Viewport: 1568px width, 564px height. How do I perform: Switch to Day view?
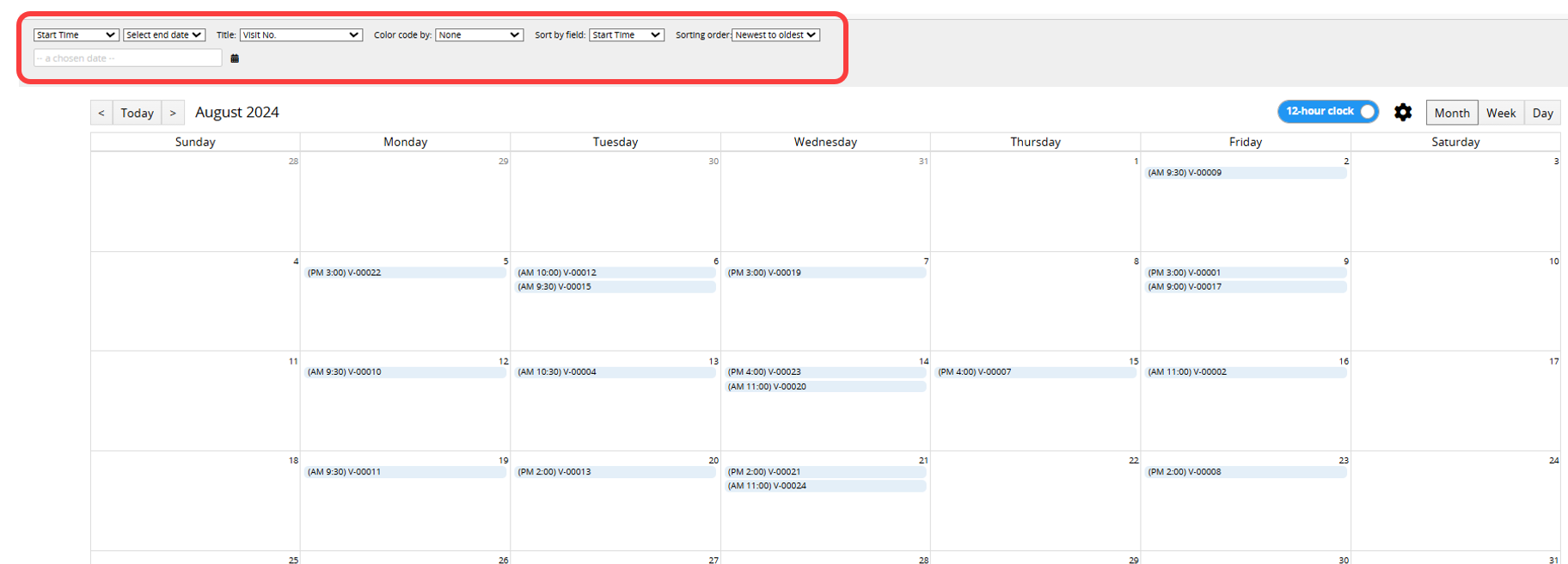pyautogui.click(x=1542, y=113)
